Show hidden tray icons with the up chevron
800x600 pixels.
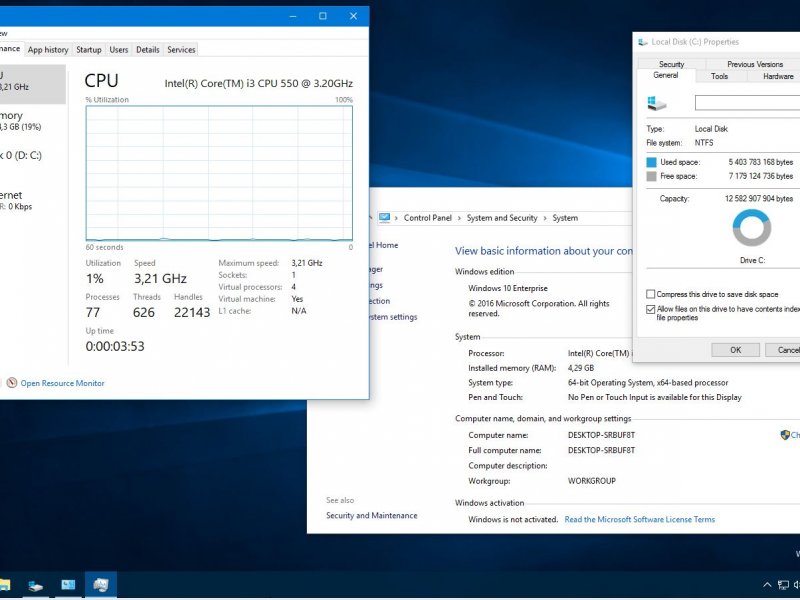[767, 585]
